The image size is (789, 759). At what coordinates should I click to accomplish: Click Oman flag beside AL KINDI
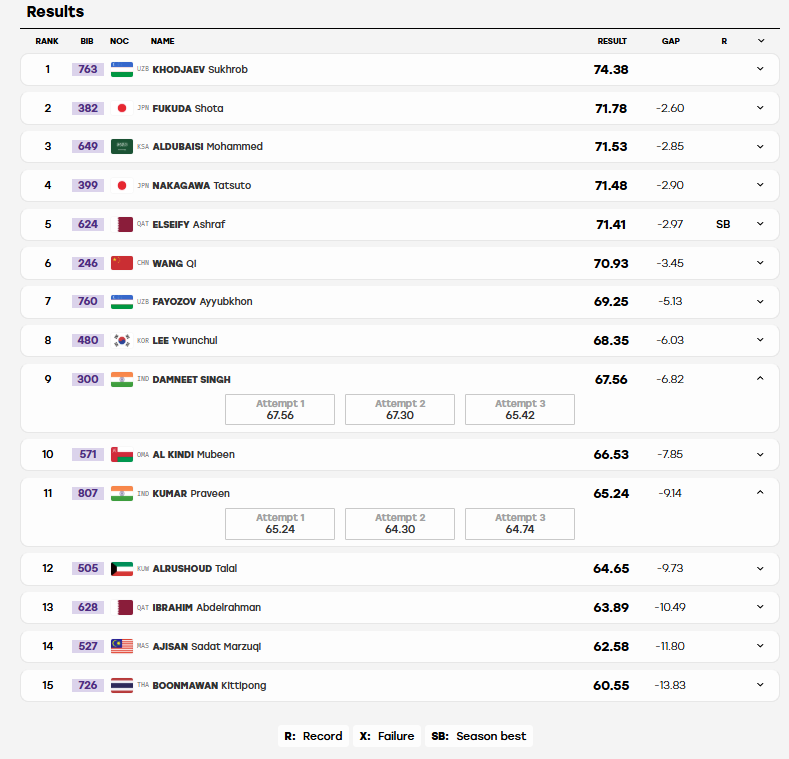pos(122,454)
